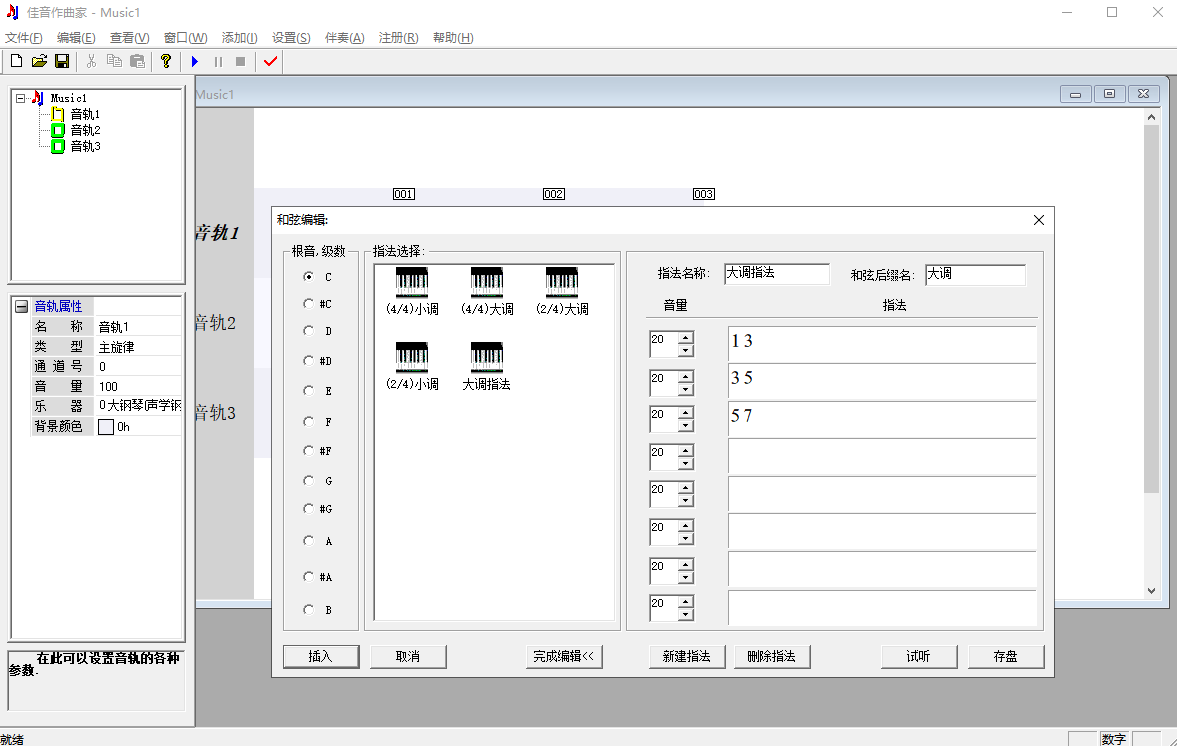
Task: Click the 试听 preview button
Action: coord(918,657)
